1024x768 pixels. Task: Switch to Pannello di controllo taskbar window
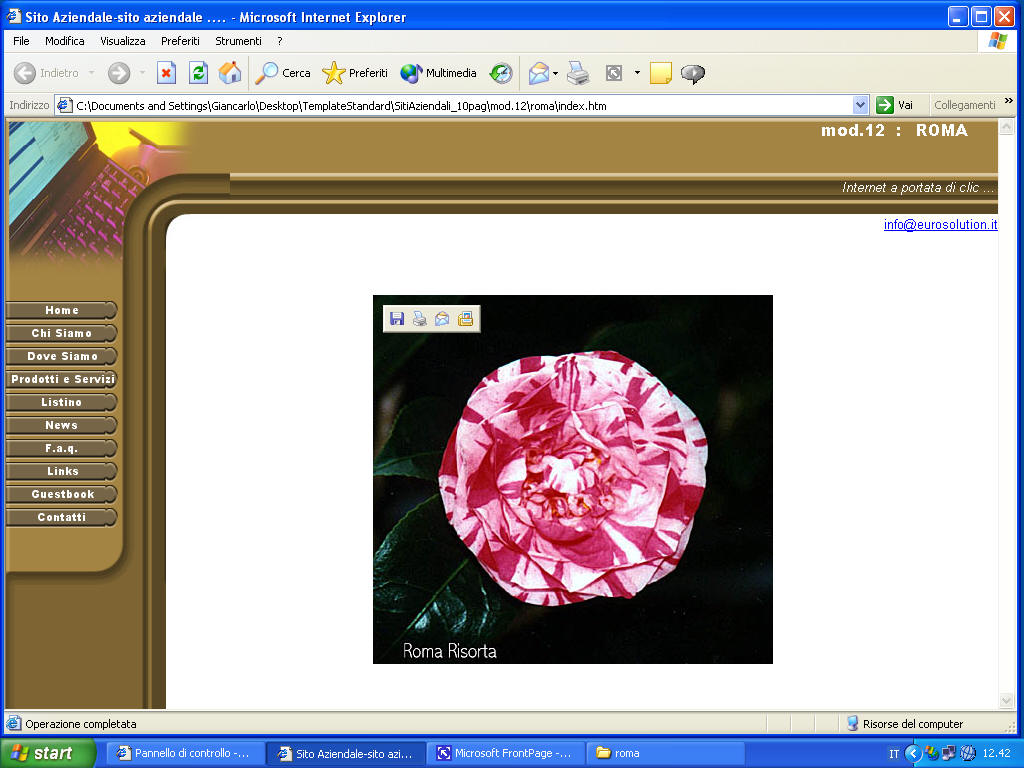[x=185, y=753]
